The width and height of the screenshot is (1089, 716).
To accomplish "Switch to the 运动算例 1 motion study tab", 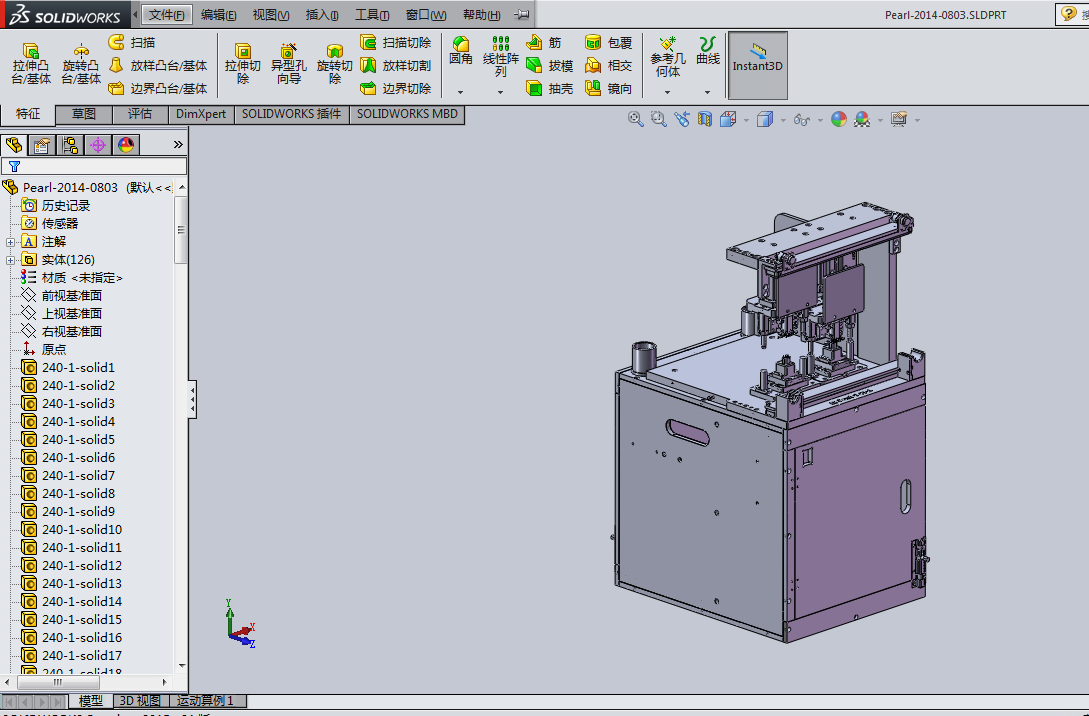I will click(x=206, y=701).
